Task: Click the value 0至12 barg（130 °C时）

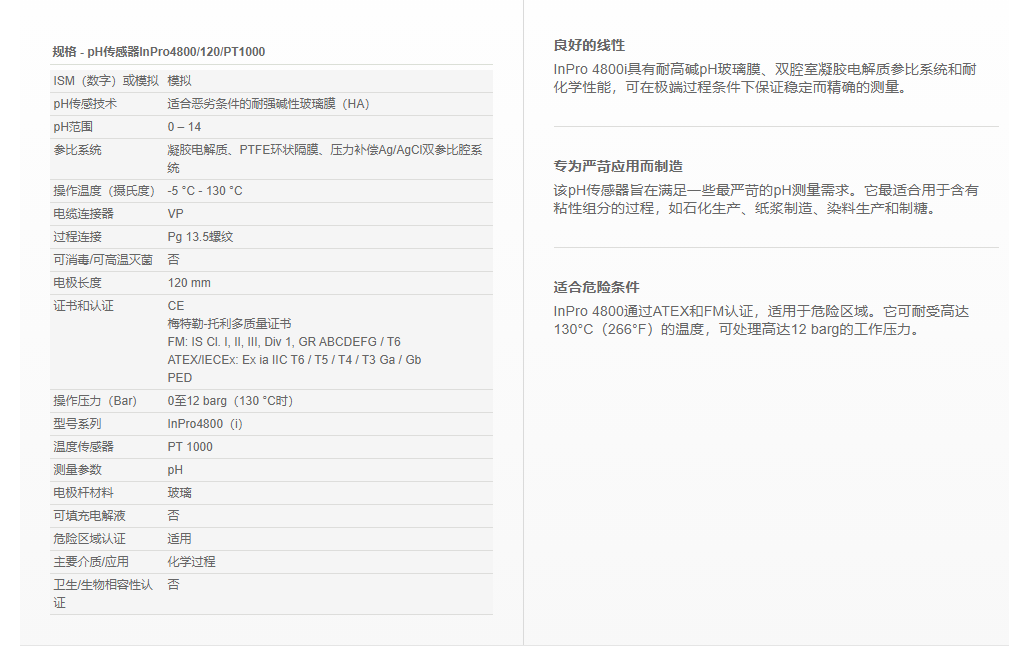Action: point(230,400)
